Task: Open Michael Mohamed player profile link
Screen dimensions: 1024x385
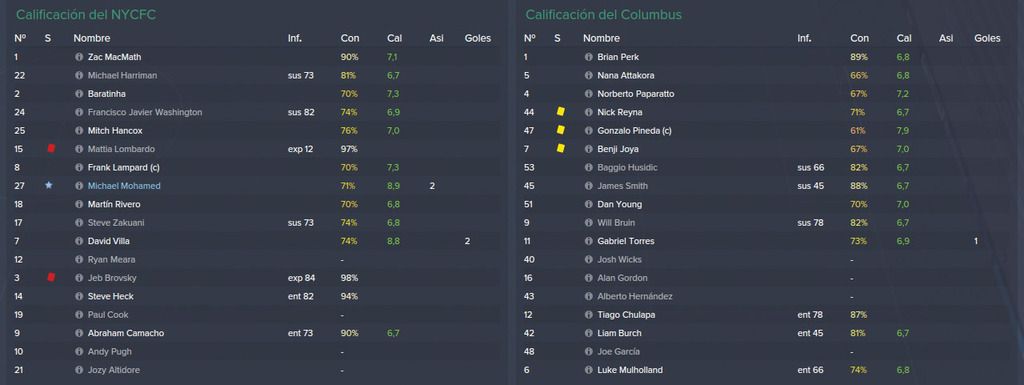Action: (124, 186)
